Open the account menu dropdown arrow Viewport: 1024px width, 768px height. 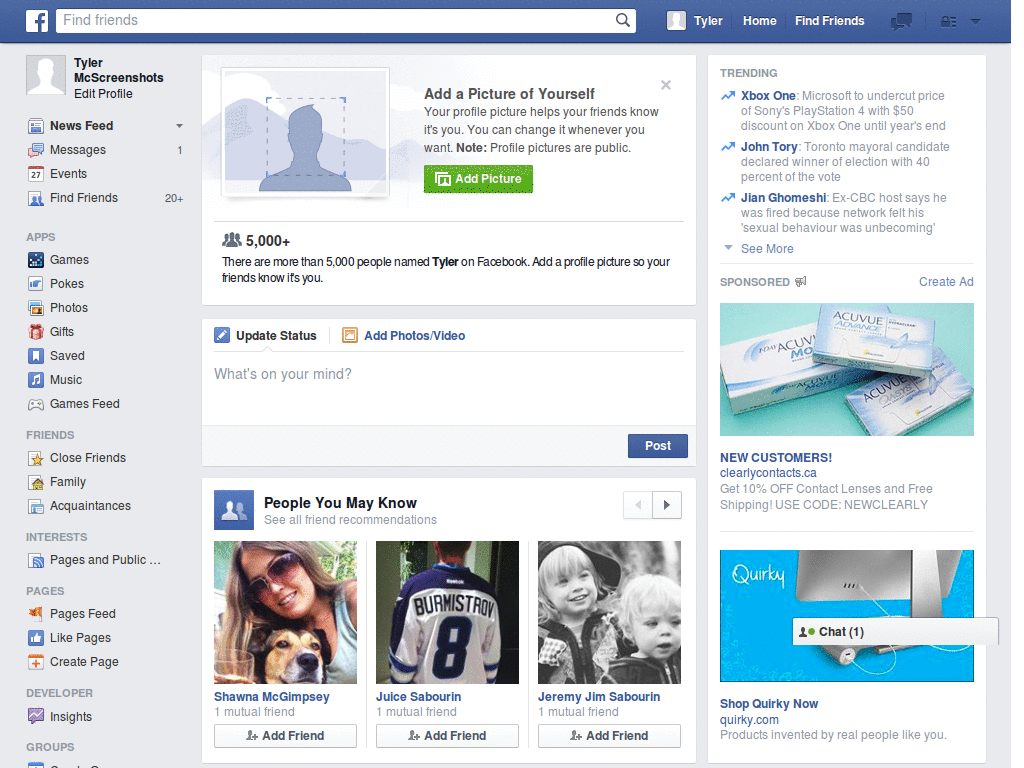pyautogui.click(x=975, y=22)
